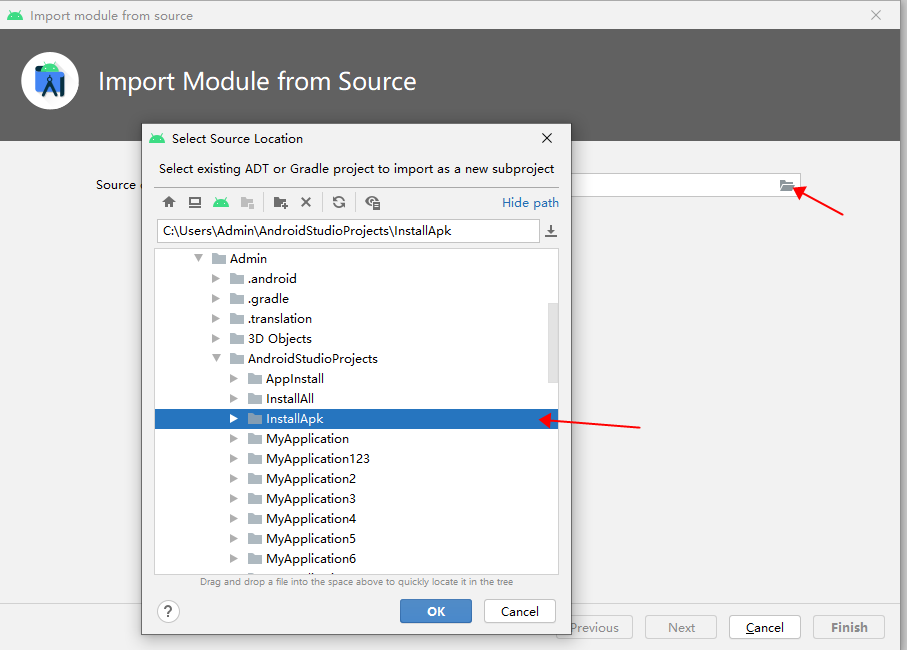Select the .android folder
The image size is (907, 650).
click(x=356, y=279)
